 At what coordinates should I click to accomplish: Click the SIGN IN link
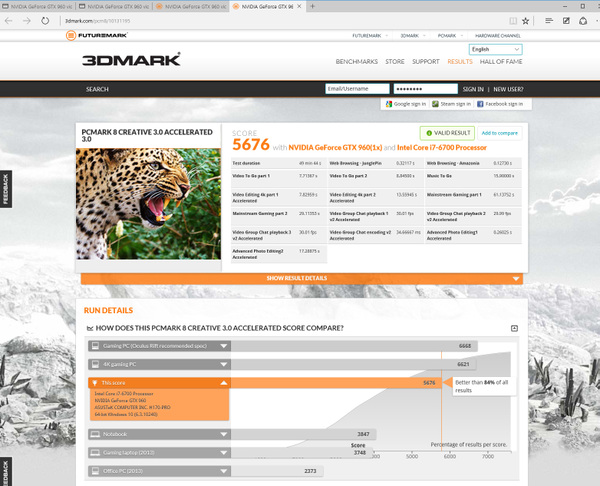coord(474,89)
